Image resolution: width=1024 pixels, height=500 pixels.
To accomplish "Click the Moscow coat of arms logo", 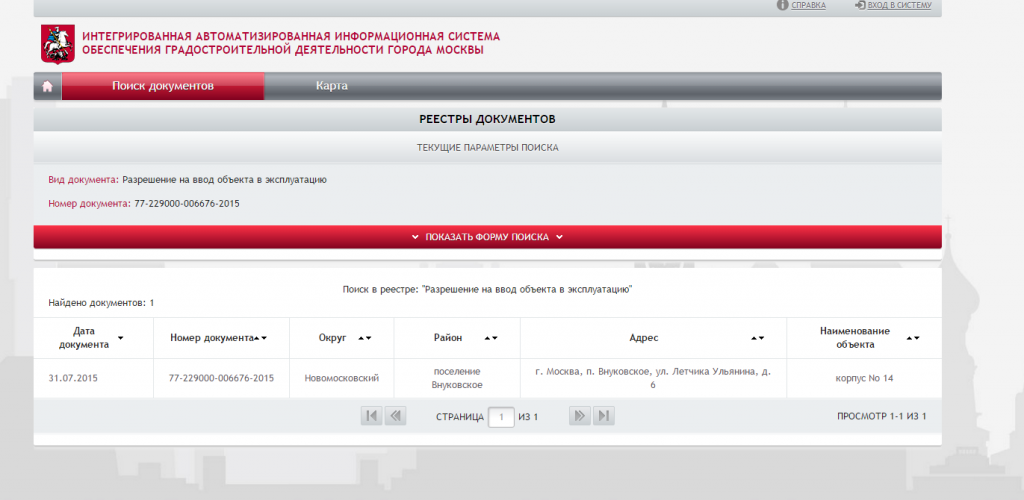I will click(x=57, y=44).
